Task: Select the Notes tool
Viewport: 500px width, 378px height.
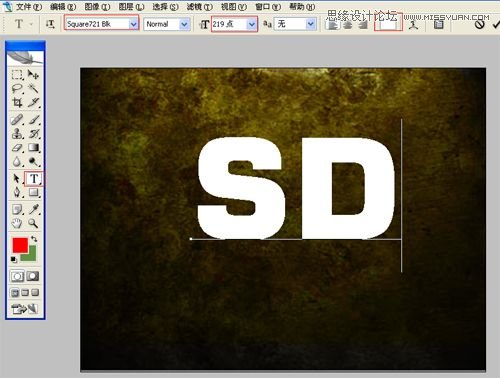Action: 17,209
